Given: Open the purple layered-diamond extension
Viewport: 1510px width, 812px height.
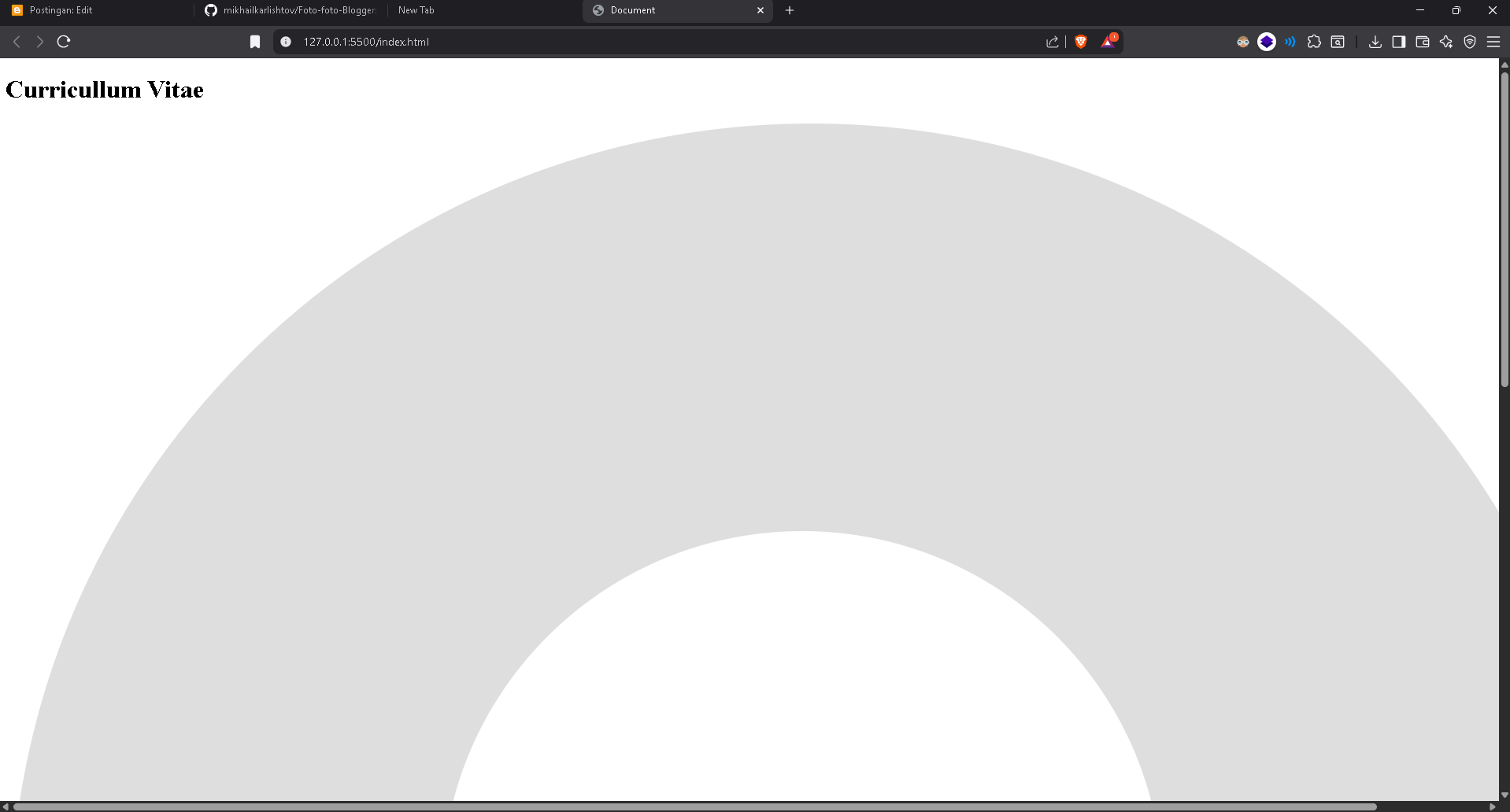Looking at the screenshot, I should (1267, 42).
